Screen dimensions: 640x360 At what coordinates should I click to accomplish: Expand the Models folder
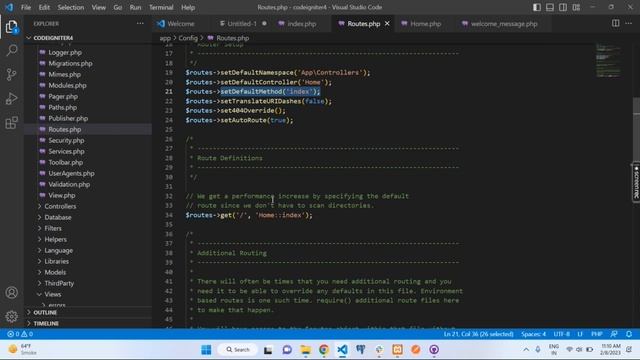click(55, 273)
